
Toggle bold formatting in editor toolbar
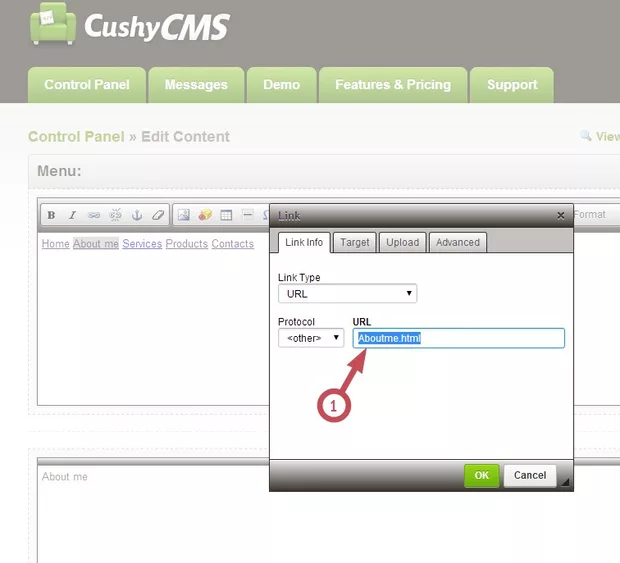coord(51,215)
